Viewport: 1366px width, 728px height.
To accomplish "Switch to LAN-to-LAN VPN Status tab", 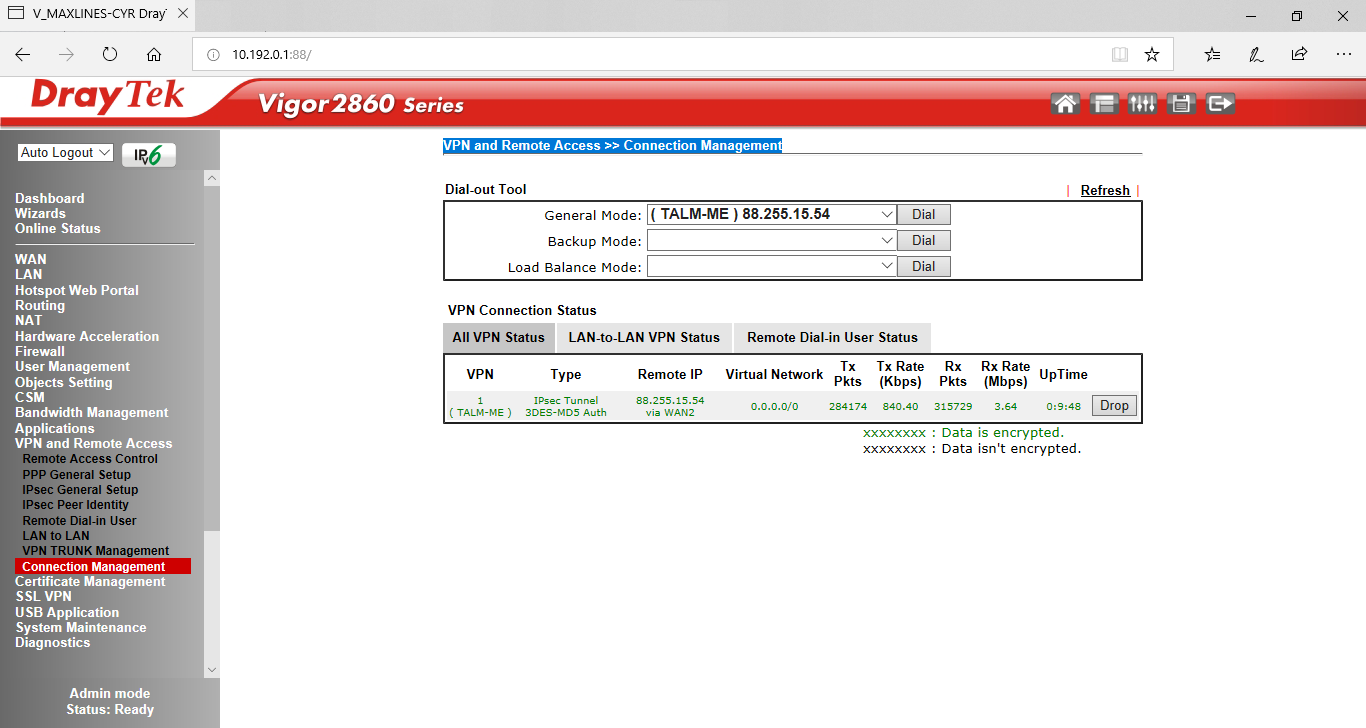I will pyautogui.click(x=644, y=338).
